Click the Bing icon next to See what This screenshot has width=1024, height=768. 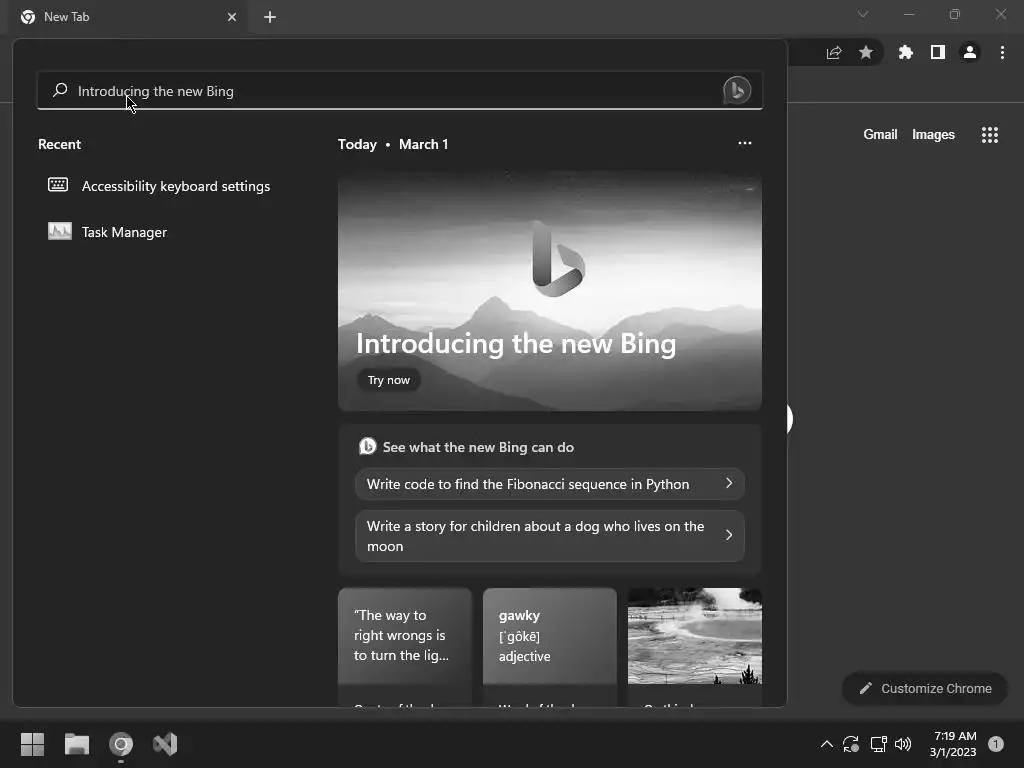(x=368, y=447)
